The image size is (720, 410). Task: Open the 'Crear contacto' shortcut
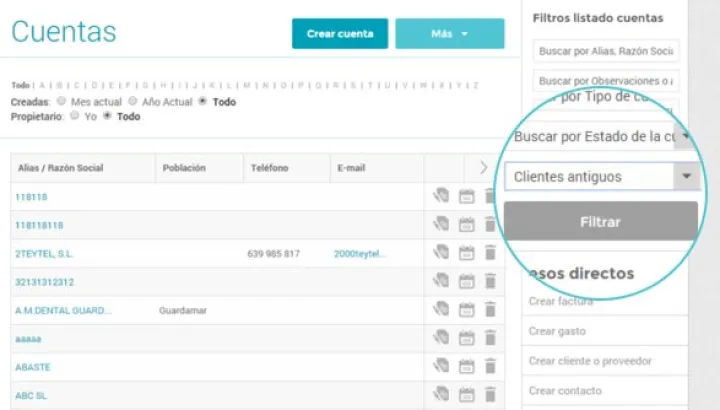coord(565,391)
